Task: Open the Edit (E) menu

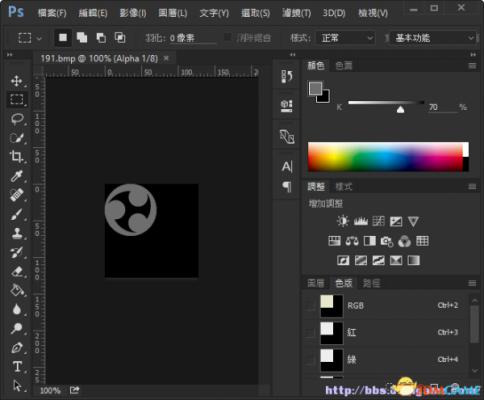Action: coord(93,13)
